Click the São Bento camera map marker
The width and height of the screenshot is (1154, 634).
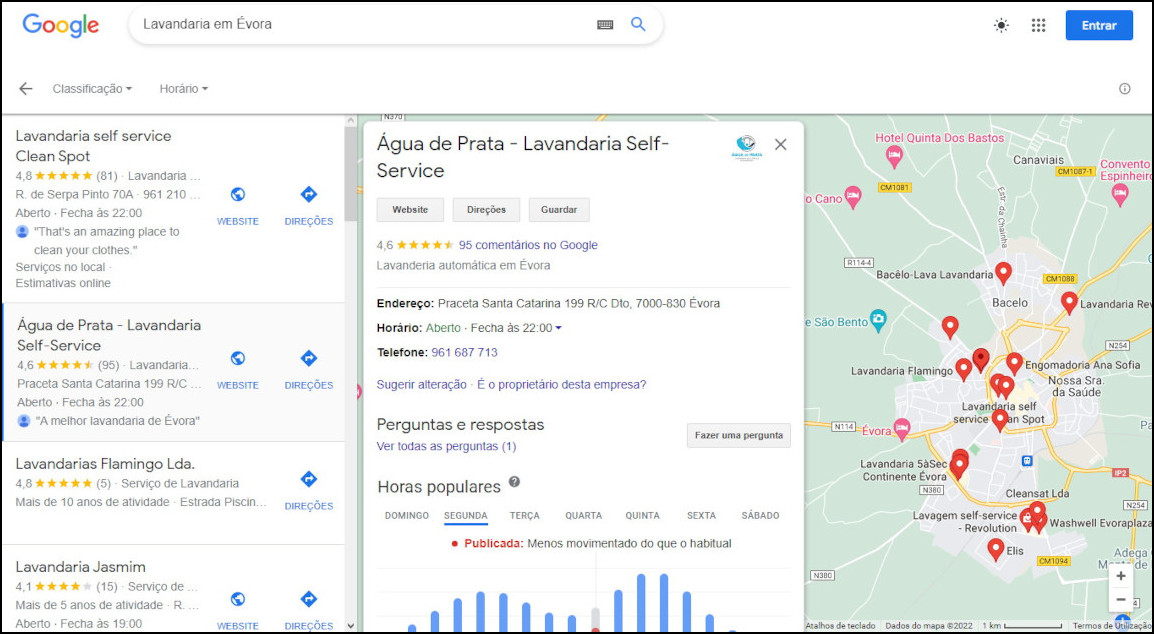[877, 320]
